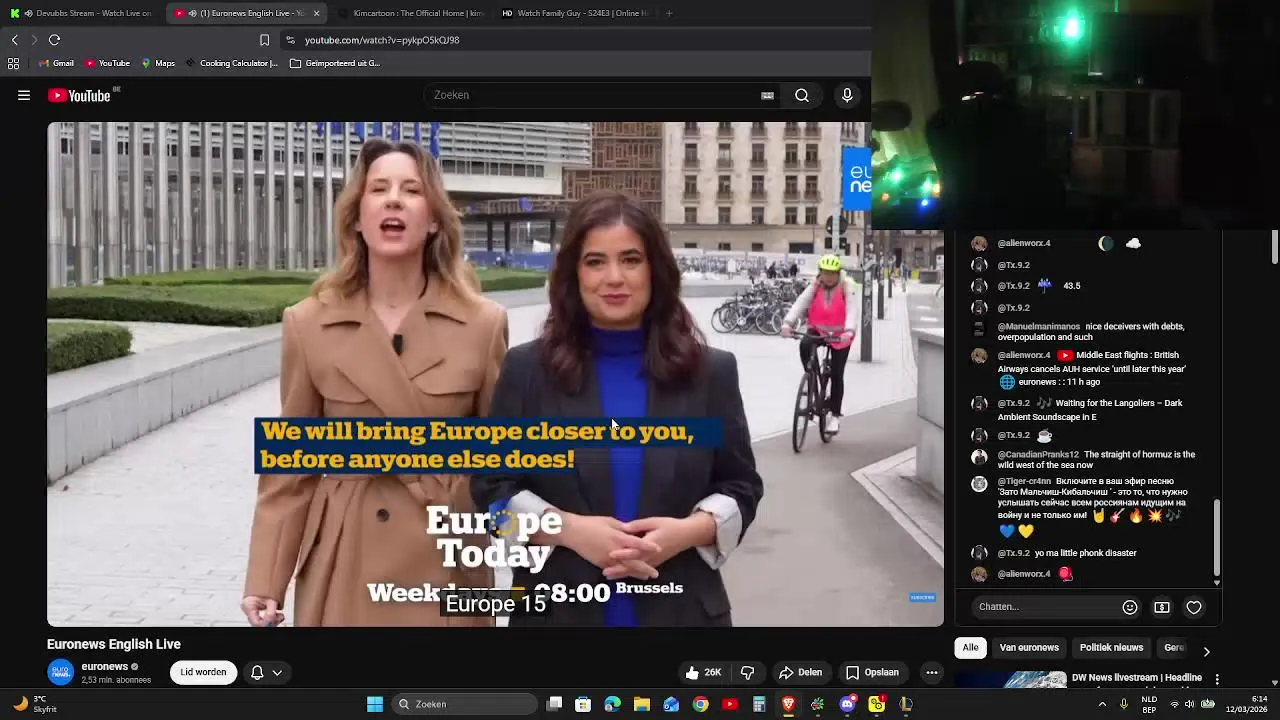Open the YouTube bookmark
1280x720 pixels.
point(108,63)
